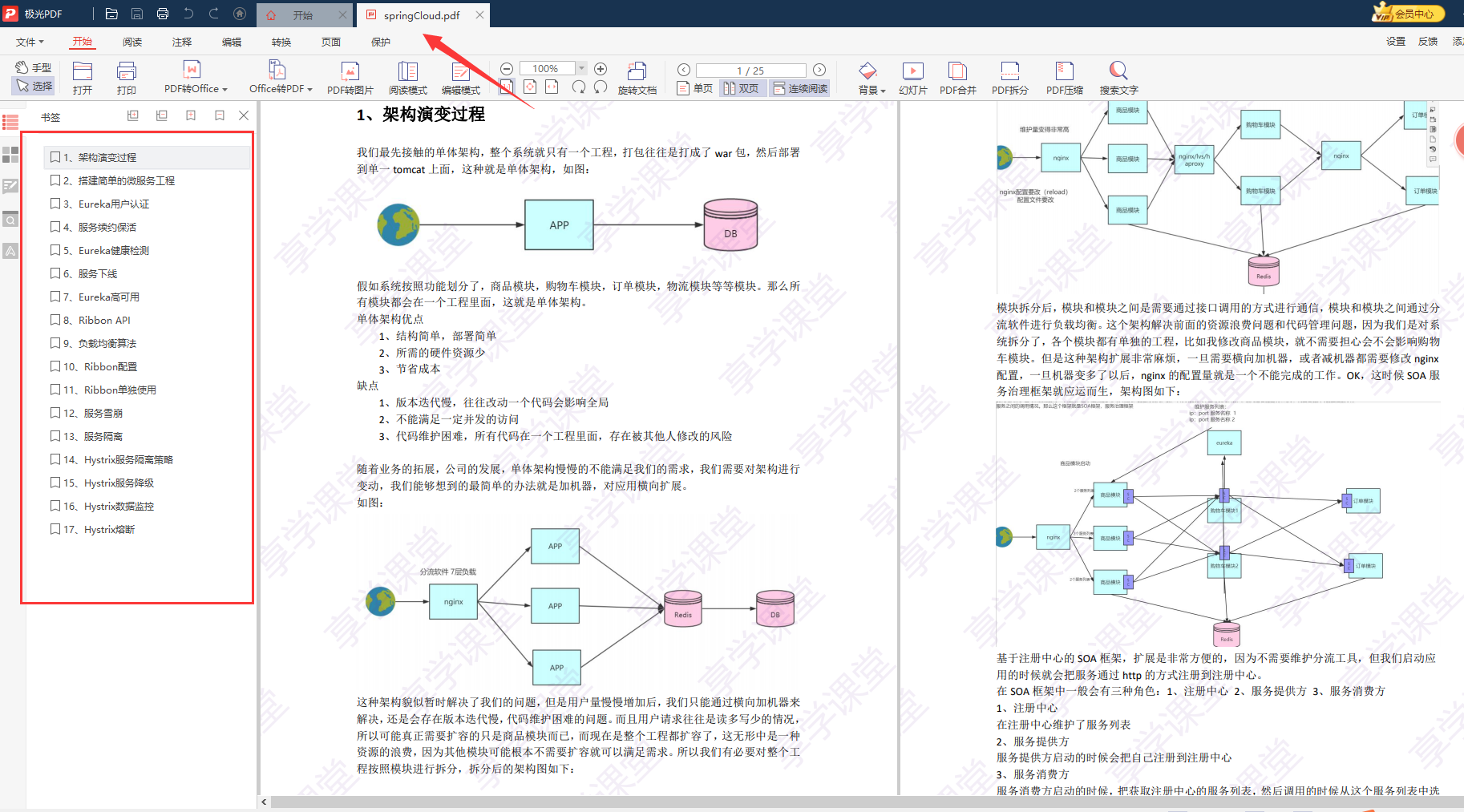Save document using title bar disk icon
Image resolution: width=1464 pixels, height=812 pixels.
(137, 14)
